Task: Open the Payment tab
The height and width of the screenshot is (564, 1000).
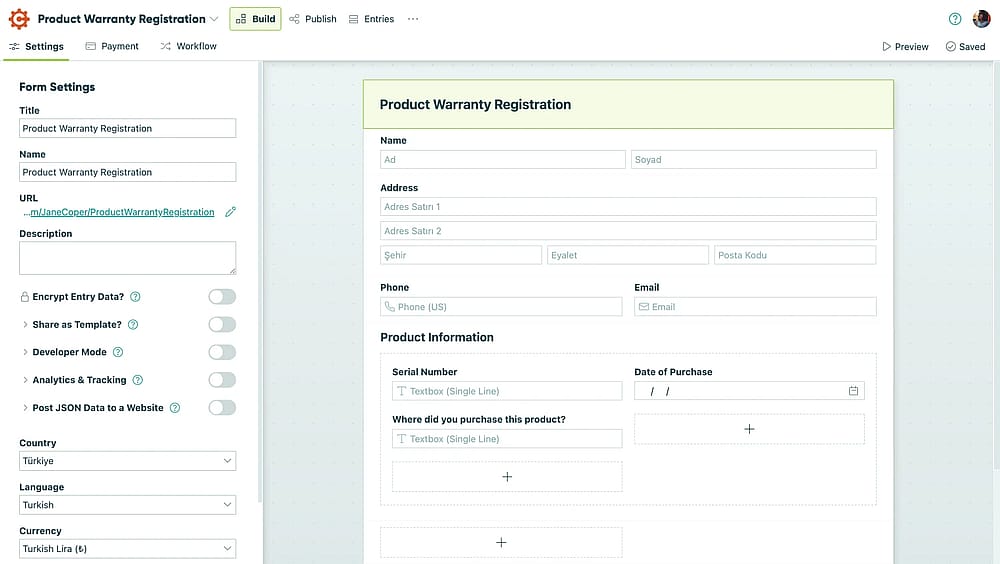Action: tap(112, 47)
